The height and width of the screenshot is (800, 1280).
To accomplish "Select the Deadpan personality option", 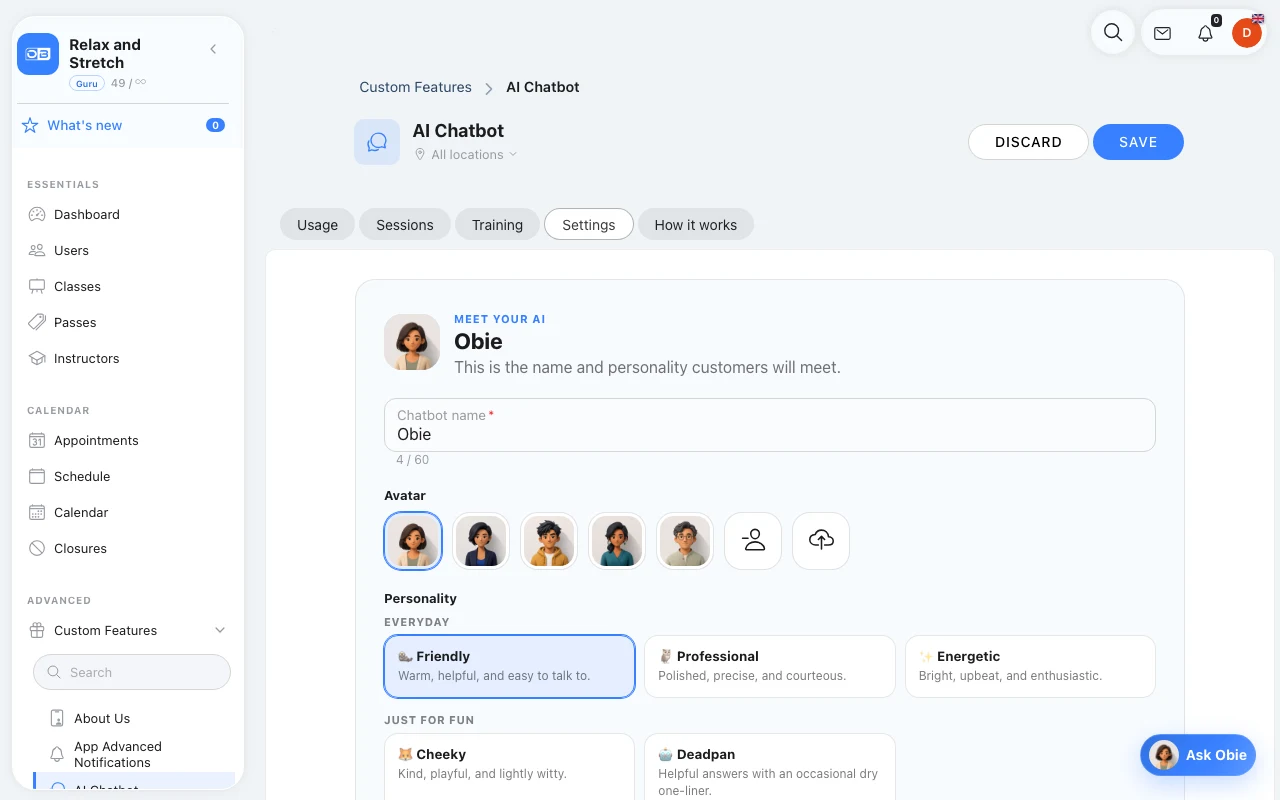I will click(x=770, y=766).
